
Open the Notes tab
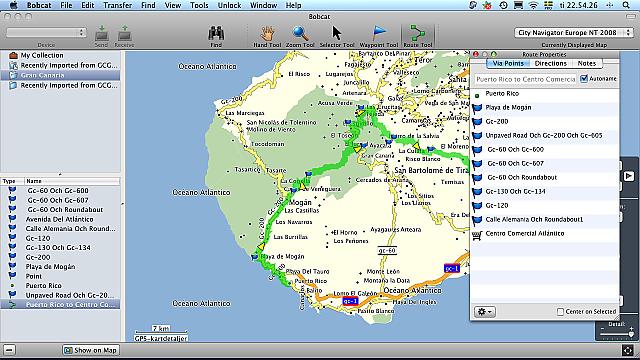(587, 63)
